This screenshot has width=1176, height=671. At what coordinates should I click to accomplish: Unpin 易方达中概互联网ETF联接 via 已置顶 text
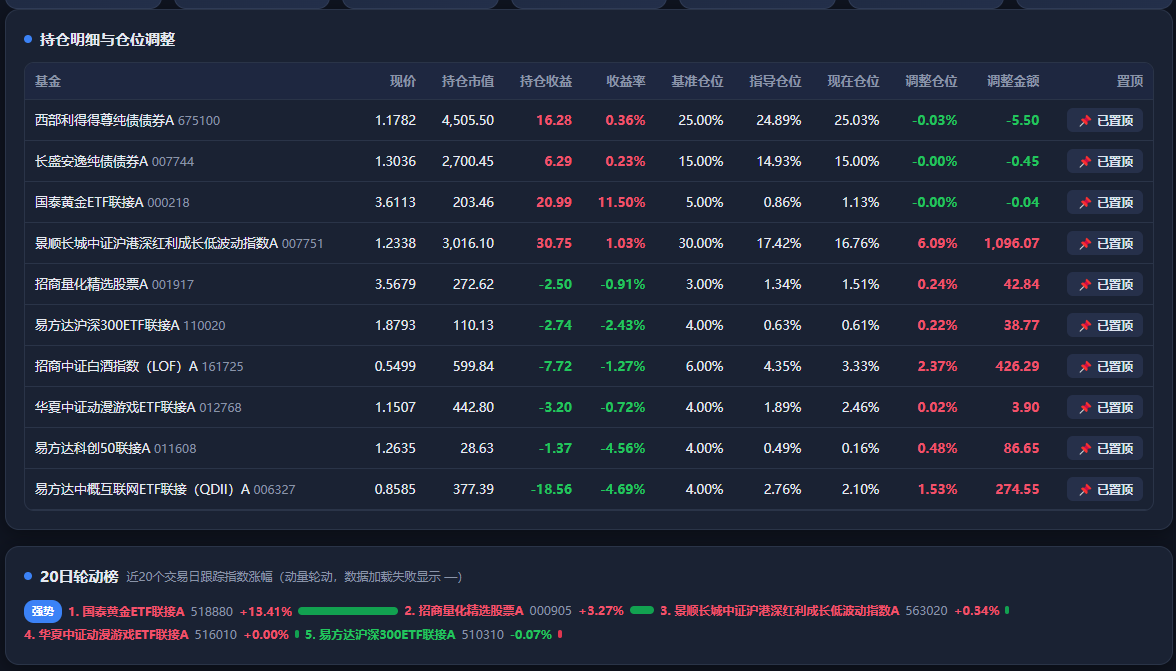[1114, 490]
